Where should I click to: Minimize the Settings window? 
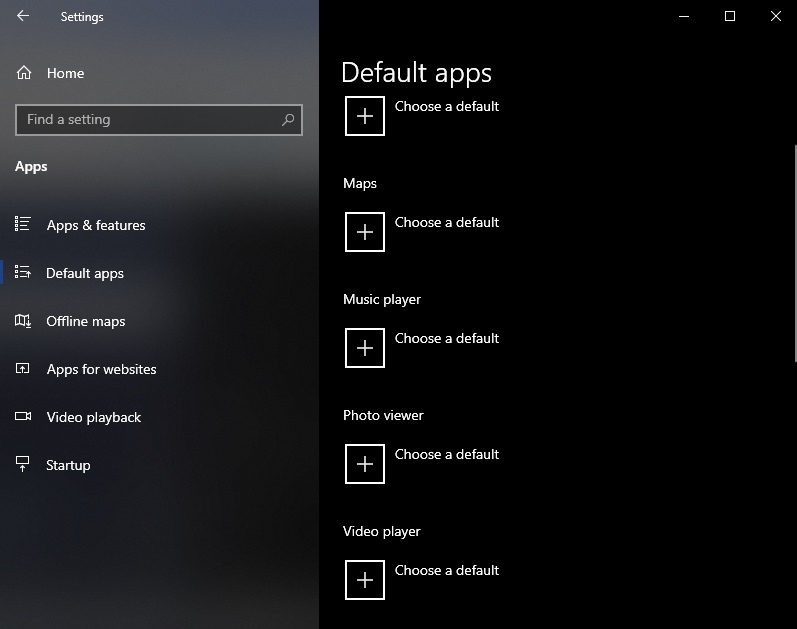tap(684, 16)
